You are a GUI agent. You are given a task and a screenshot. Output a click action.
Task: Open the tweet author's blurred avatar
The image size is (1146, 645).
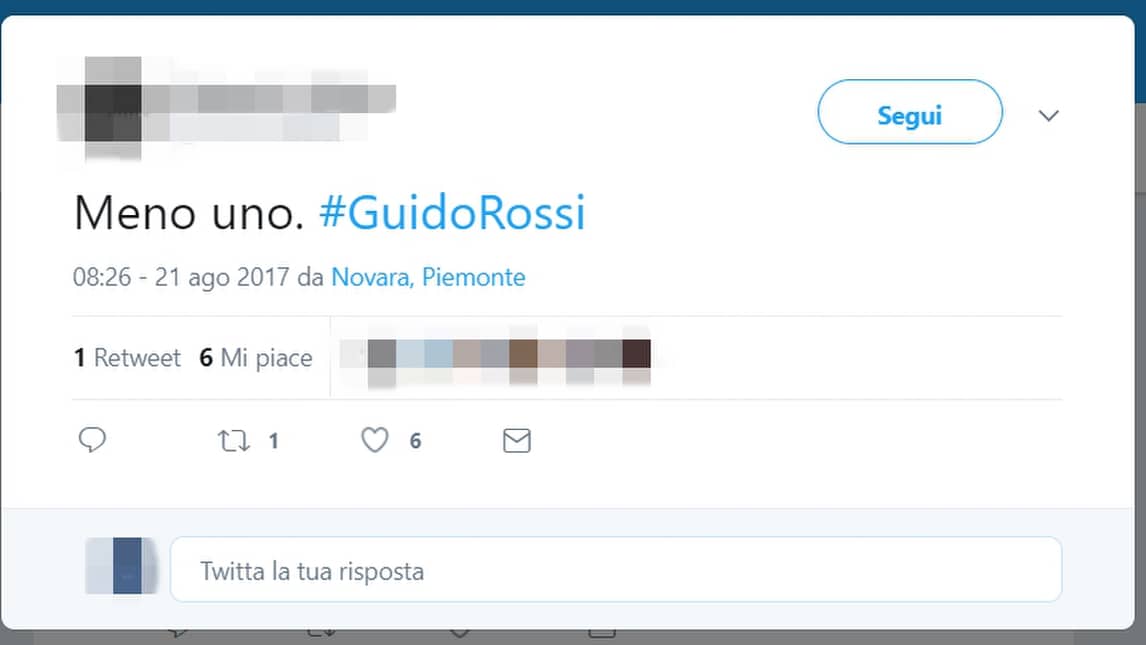pos(113,108)
